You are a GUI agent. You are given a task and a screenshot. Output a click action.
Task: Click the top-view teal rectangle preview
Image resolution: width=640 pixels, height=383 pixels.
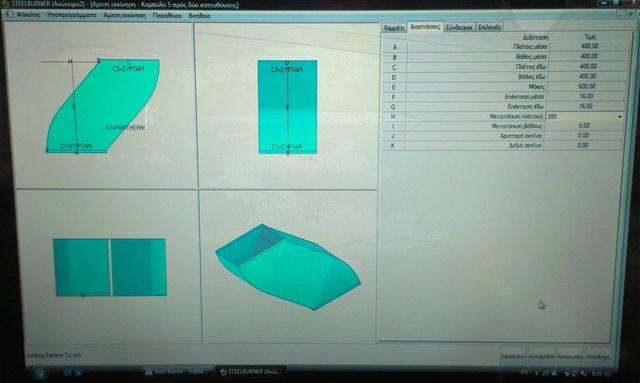[x=287, y=107]
